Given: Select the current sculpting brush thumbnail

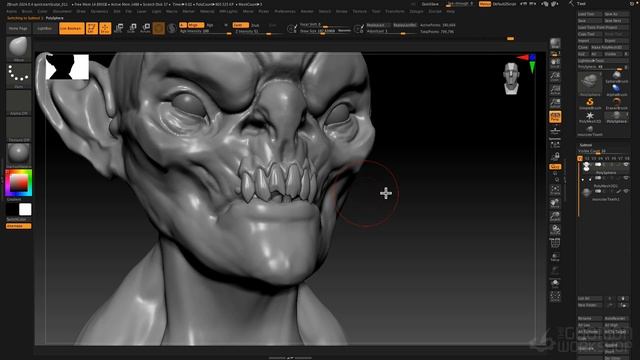Looking at the screenshot, I should pos(18,49).
